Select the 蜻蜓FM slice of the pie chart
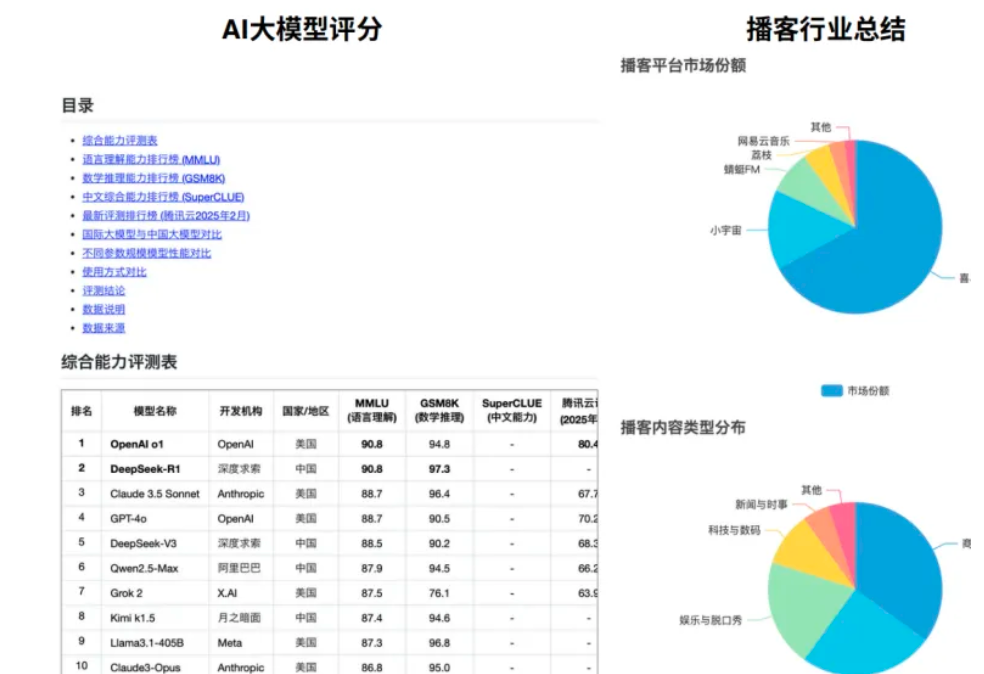 click(x=810, y=190)
